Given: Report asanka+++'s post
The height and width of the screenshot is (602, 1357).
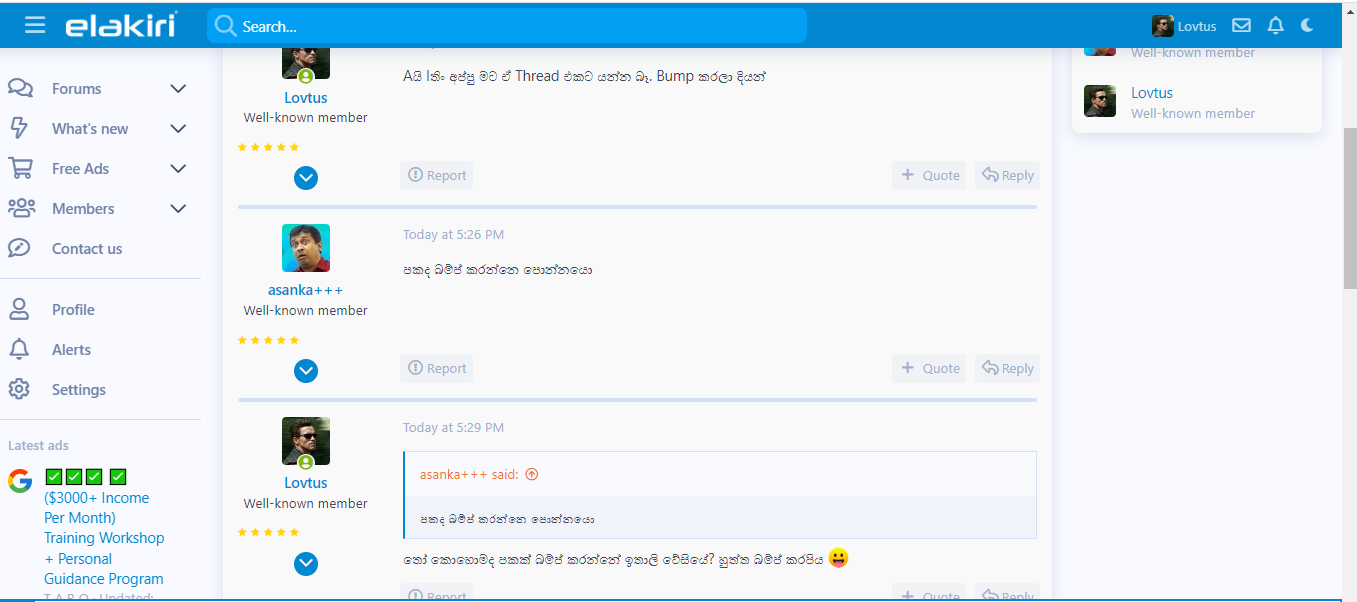Looking at the screenshot, I should [437, 368].
